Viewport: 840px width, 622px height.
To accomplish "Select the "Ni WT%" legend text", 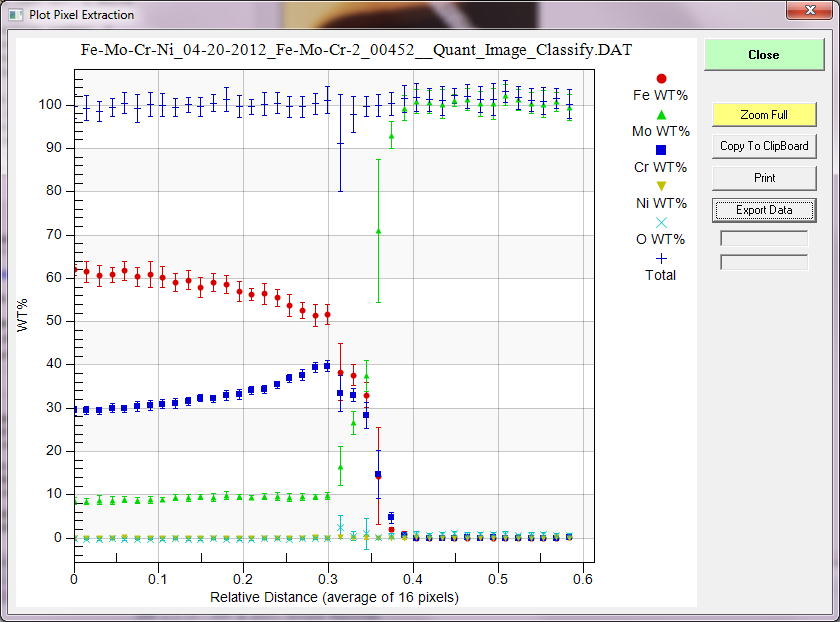I will click(660, 203).
